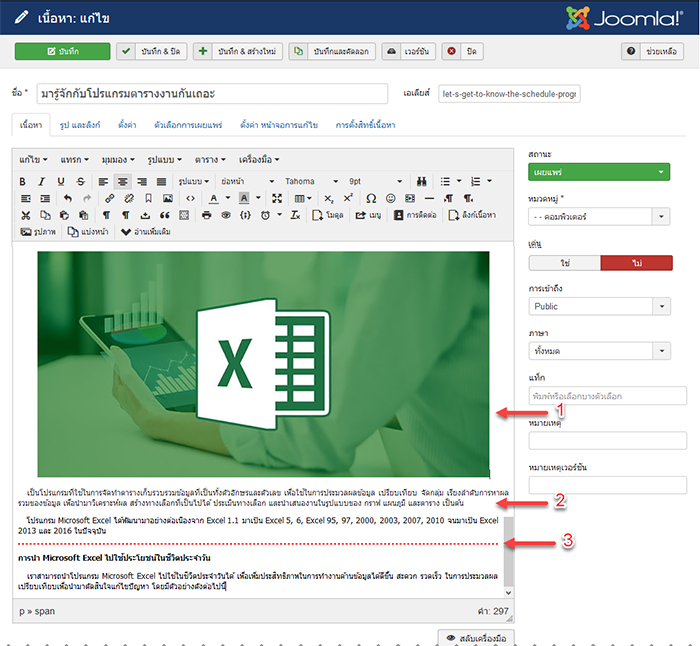Open the เผยแพร่ status dropdown
The width and height of the screenshot is (700, 646).
[599, 172]
